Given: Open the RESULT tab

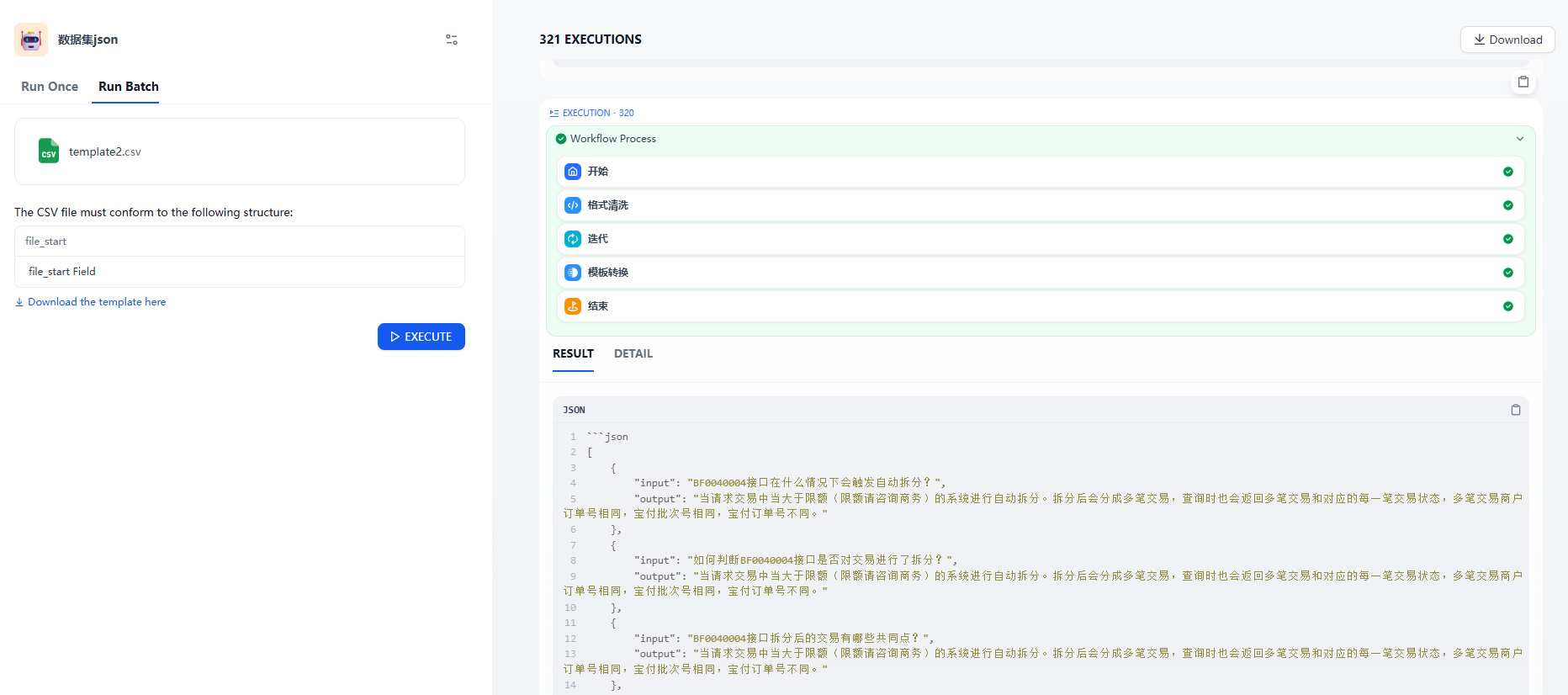Looking at the screenshot, I should pyautogui.click(x=573, y=353).
